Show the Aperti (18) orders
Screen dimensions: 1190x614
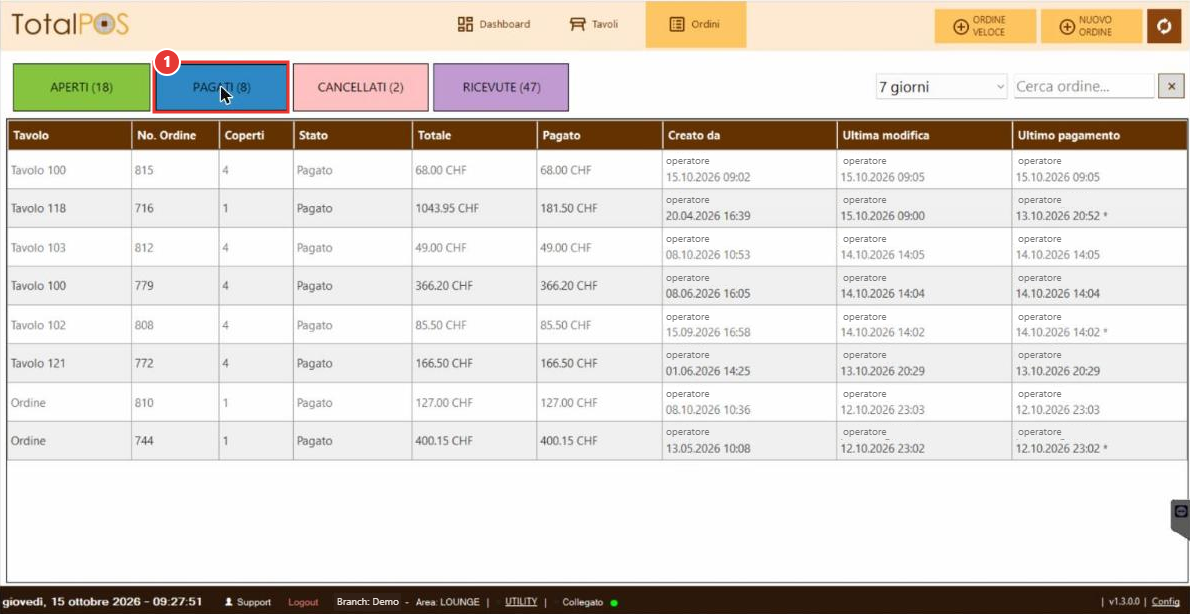click(x=81, y=87)
